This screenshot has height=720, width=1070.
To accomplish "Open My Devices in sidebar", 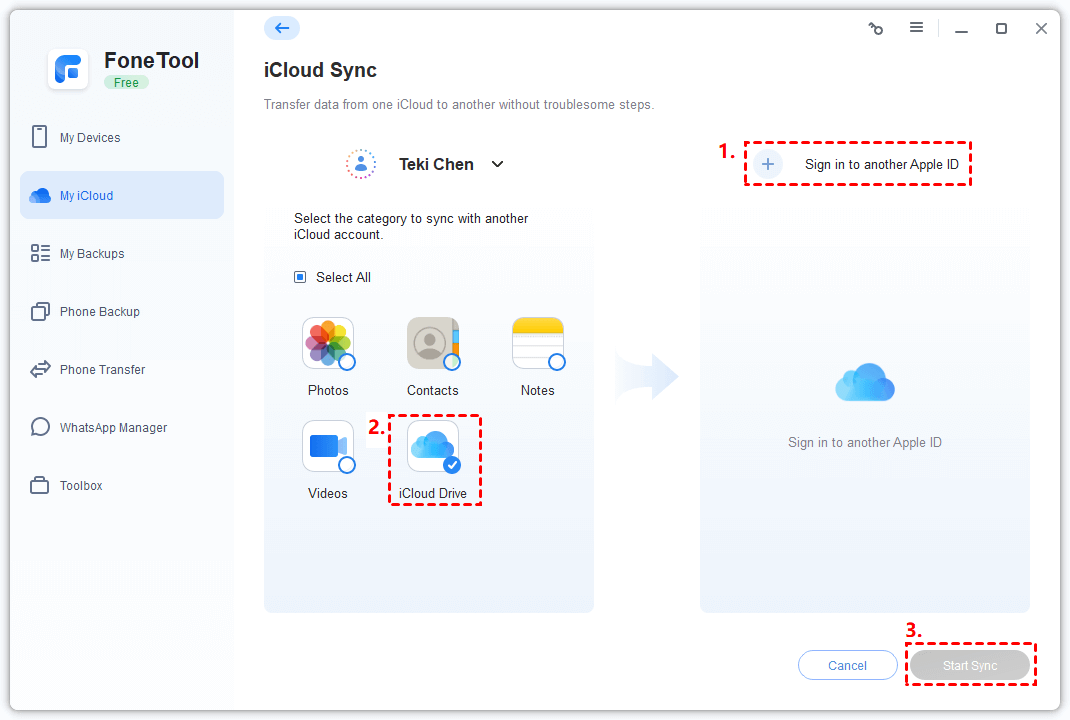I will [90, 138].
